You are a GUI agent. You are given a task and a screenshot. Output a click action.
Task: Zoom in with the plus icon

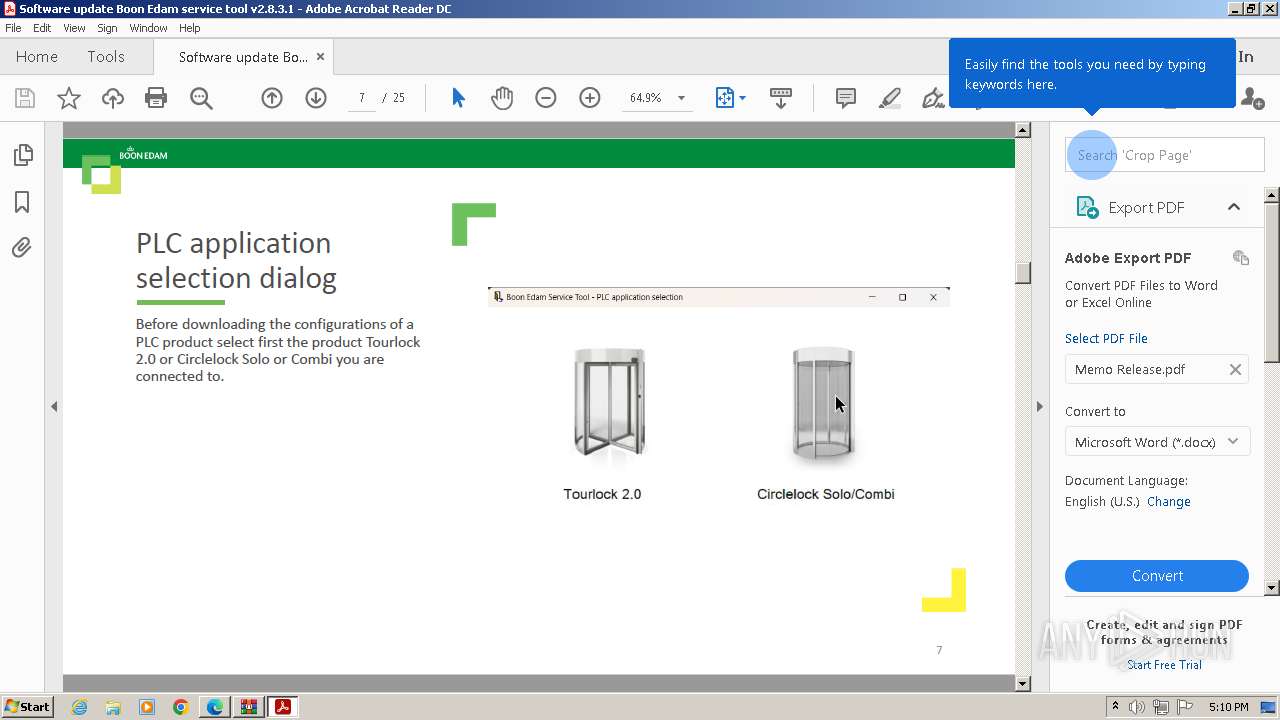click(x=590, y=98)
